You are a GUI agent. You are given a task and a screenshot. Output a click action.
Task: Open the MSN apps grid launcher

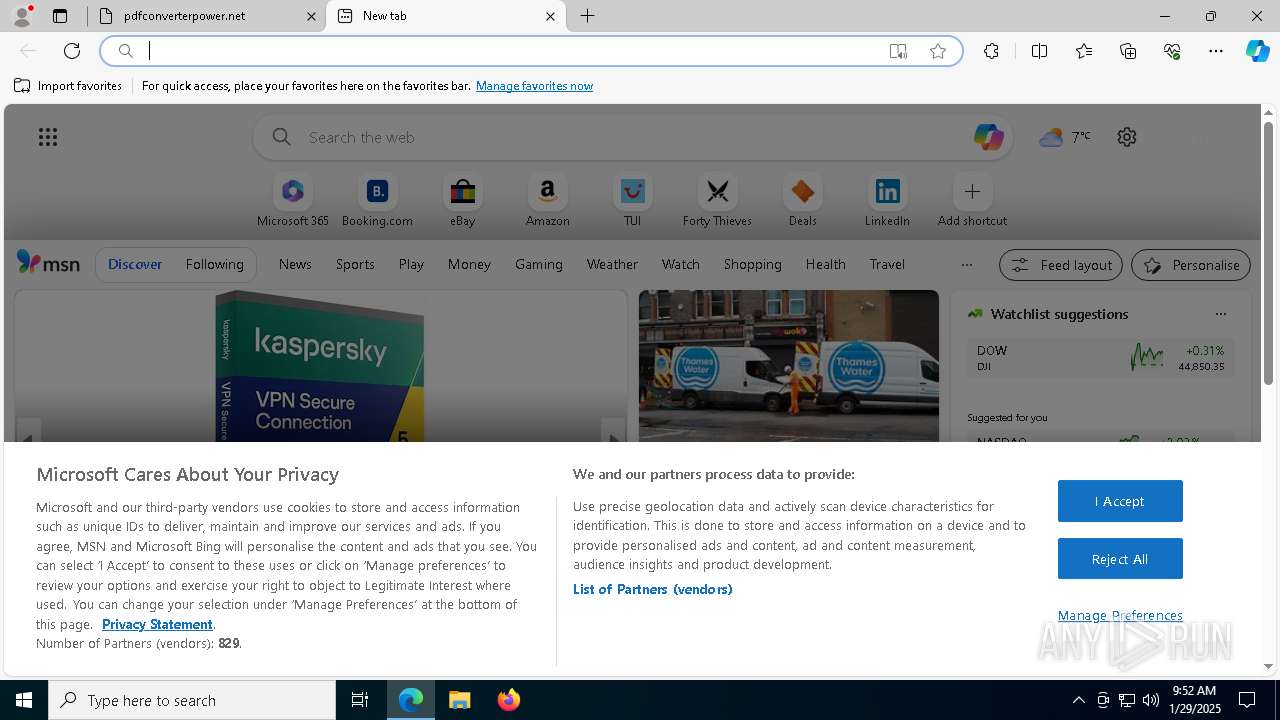pyautogui.click(x=48, y=137)
